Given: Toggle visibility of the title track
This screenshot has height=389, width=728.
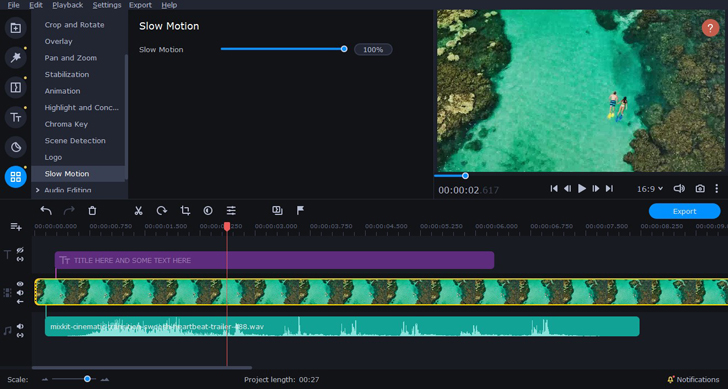Looking at the screenshot, I should [20, 250].
